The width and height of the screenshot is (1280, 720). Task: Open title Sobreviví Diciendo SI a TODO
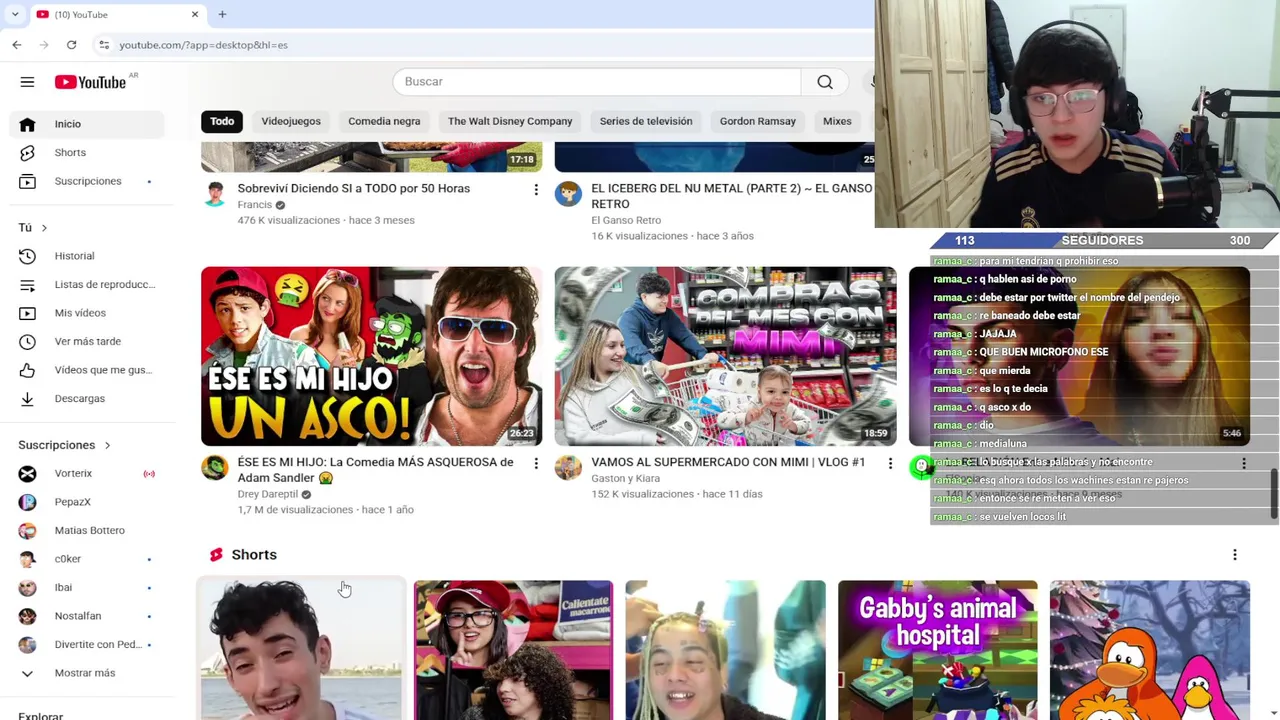[353, 189]
